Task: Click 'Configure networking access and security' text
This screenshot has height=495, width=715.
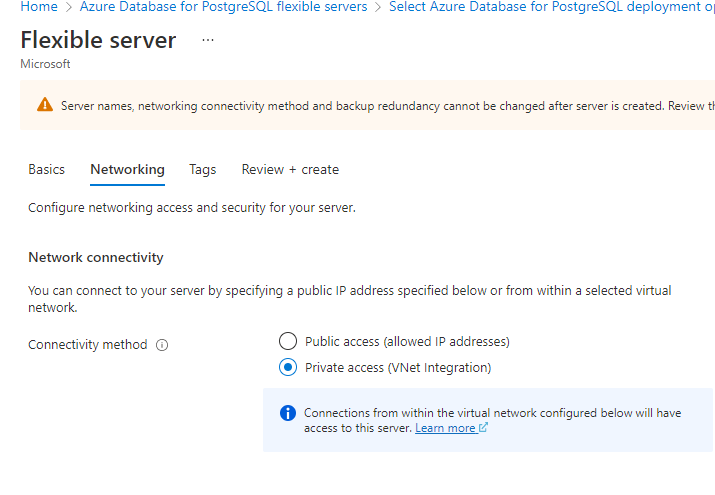Action: [192, 208]
